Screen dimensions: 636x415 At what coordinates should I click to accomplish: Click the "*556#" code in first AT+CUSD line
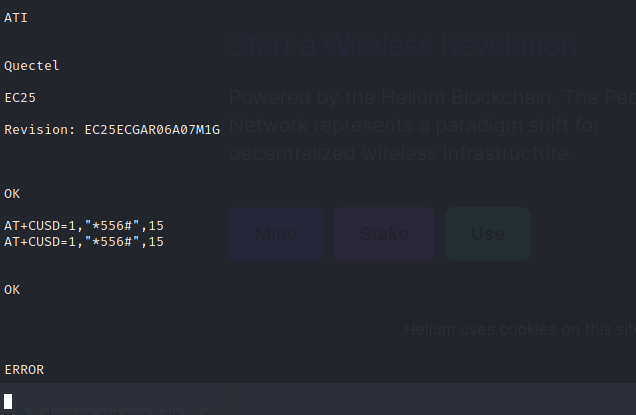[116, 226]
